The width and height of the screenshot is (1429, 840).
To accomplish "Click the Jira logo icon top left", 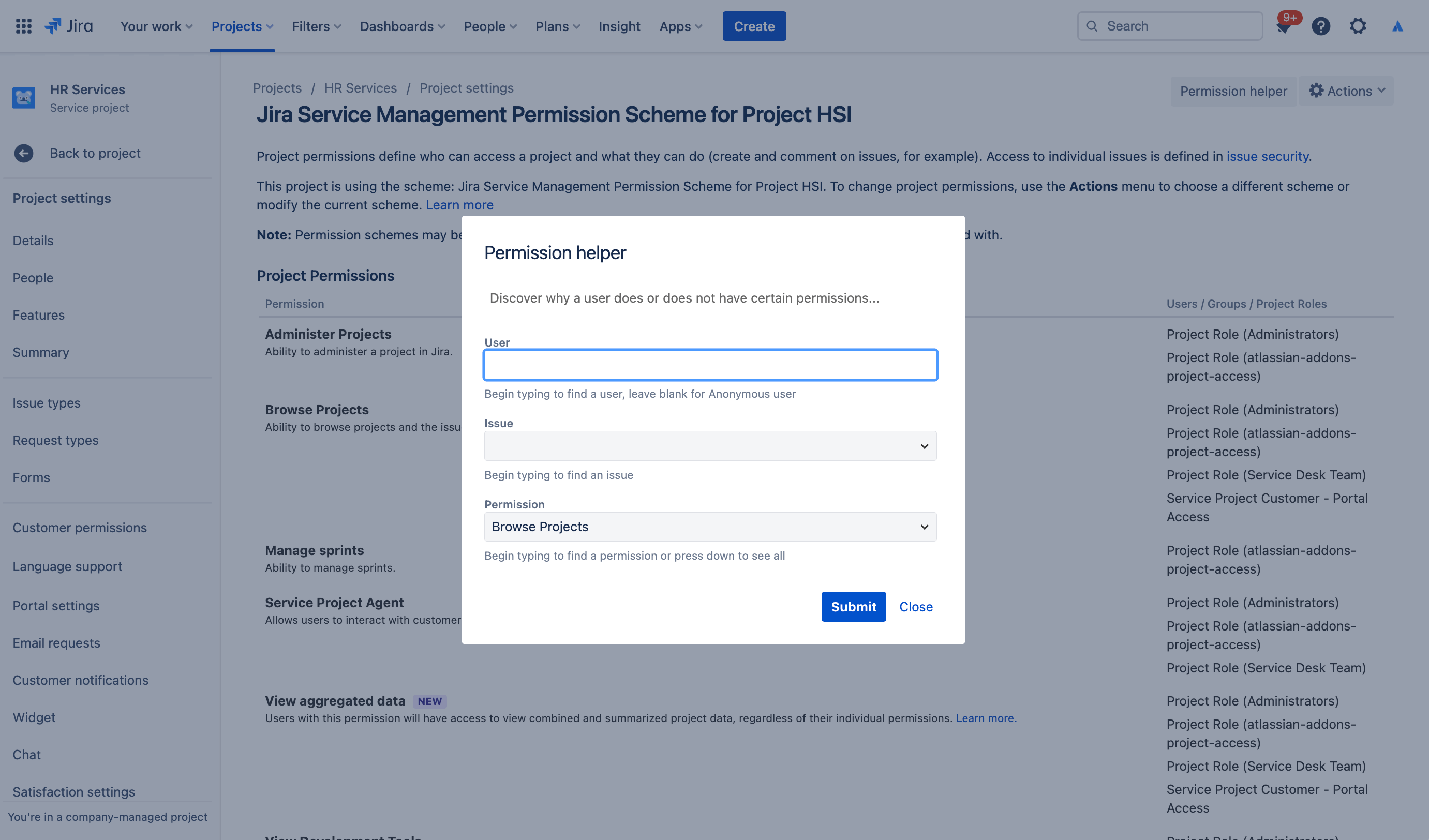I will click(53, 25).
